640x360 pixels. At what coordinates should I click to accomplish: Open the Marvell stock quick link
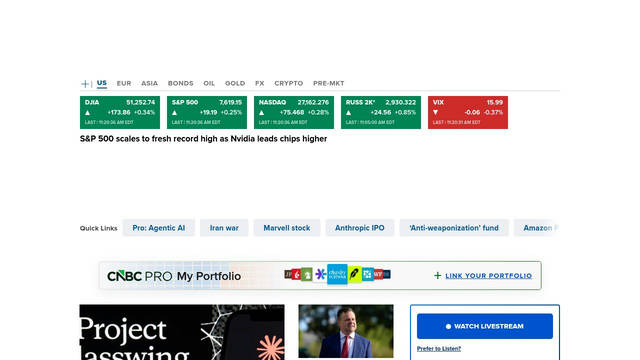[x=287, y=228]
